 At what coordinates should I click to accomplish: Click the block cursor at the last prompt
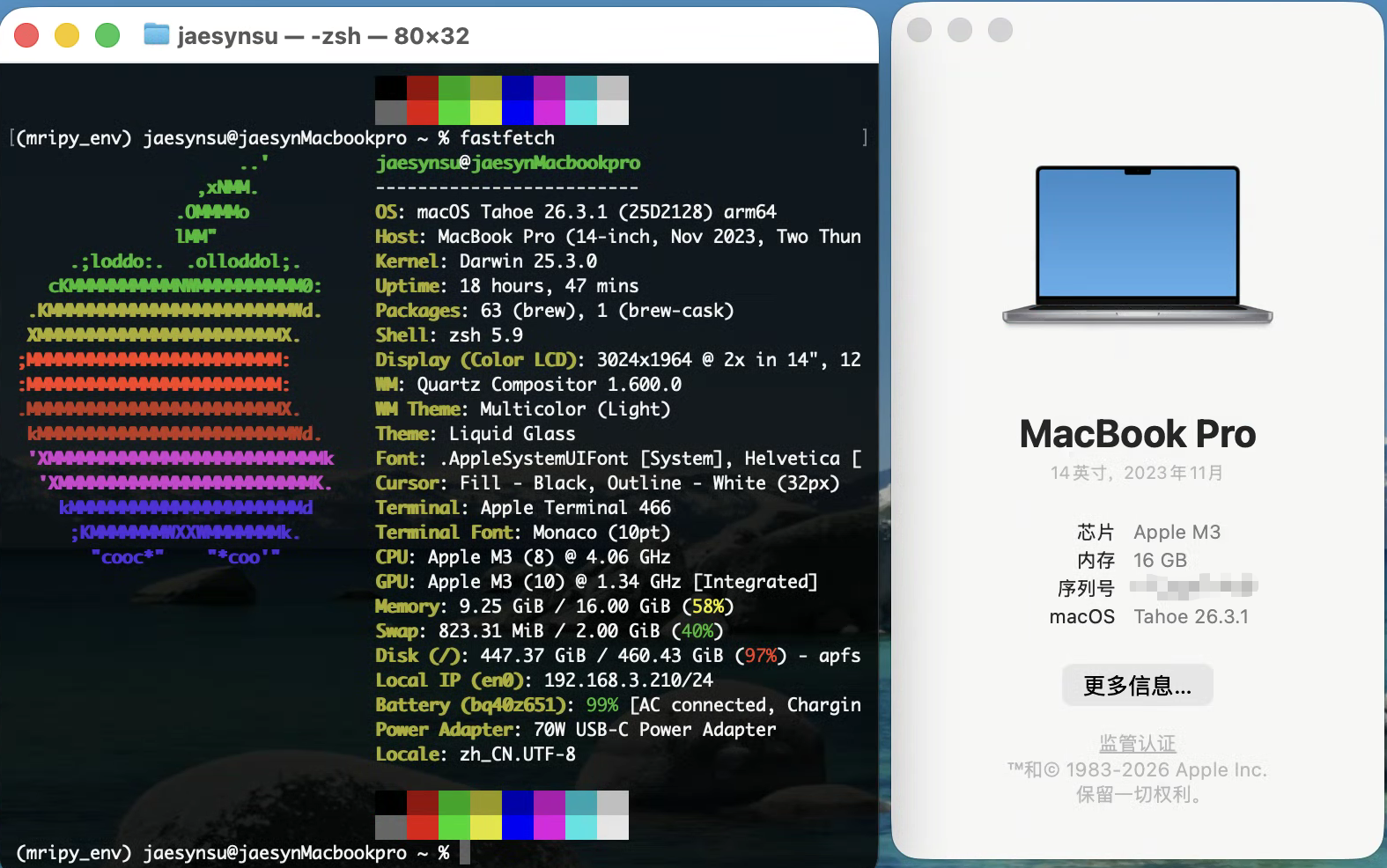pos(464,853)
